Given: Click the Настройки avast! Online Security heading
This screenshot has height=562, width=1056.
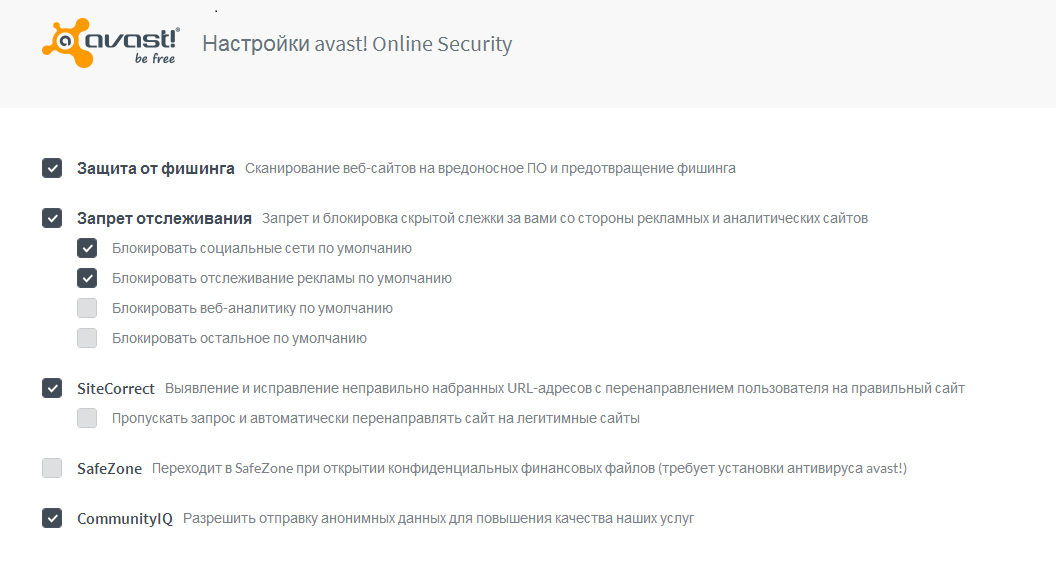Looking at the screenshot, I should click(357, 44).
